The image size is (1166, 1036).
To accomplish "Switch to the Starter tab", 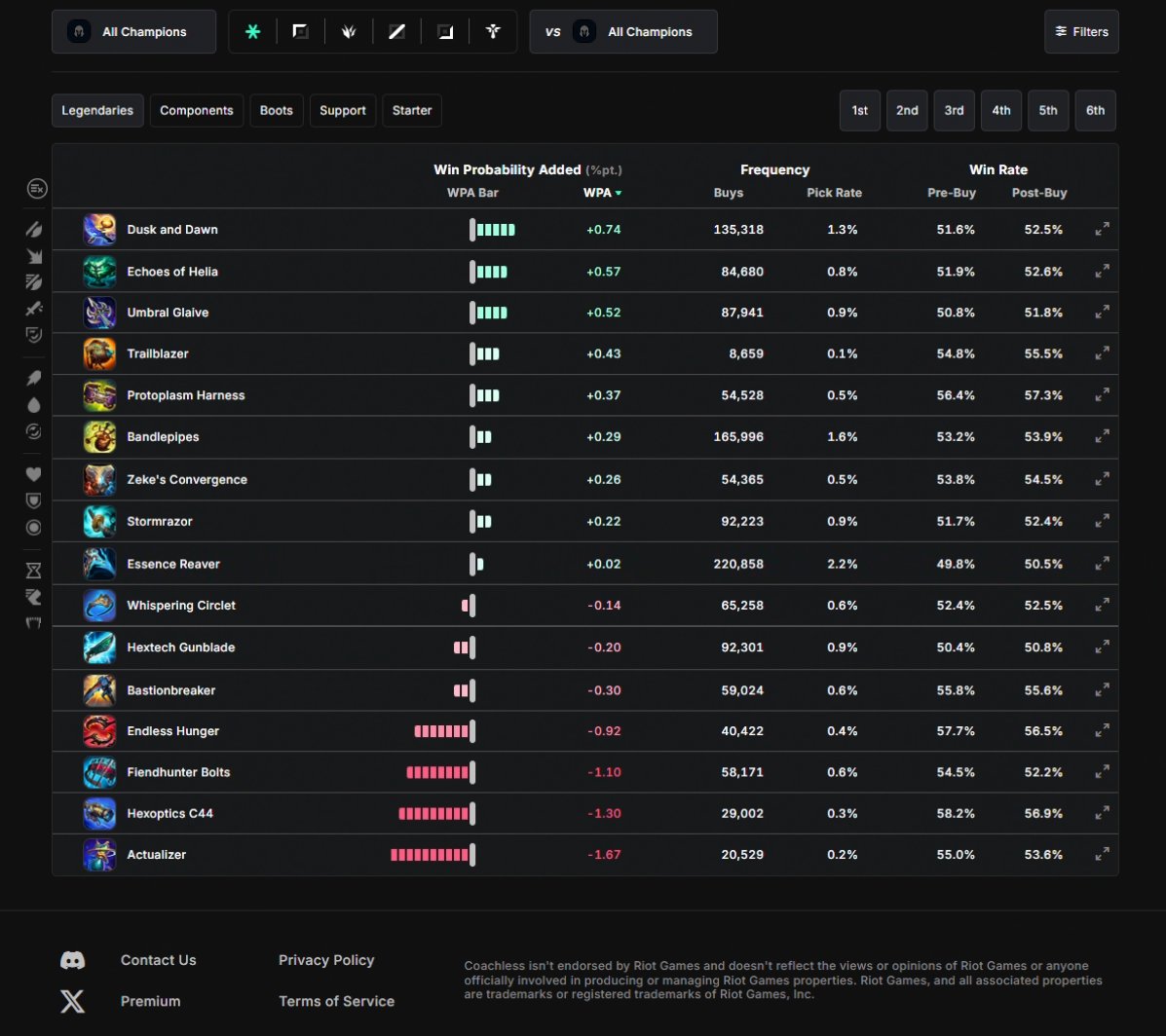I will pyautogui.click(x=412, y=110).
